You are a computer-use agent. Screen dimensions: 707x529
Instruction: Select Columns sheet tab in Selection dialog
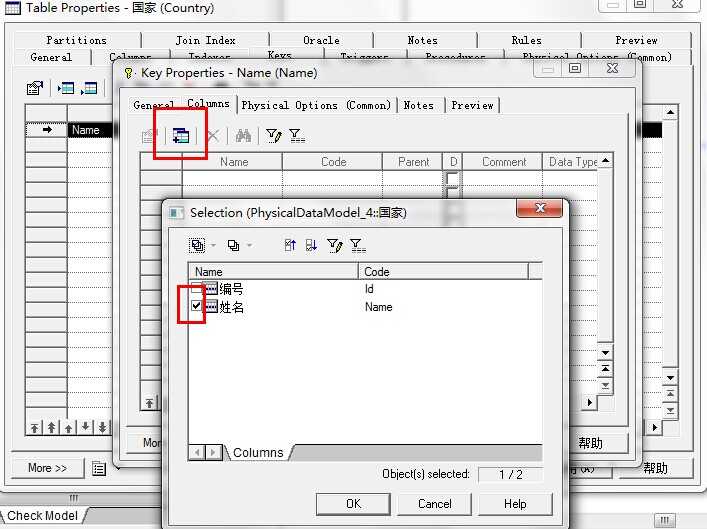[258, 452]
